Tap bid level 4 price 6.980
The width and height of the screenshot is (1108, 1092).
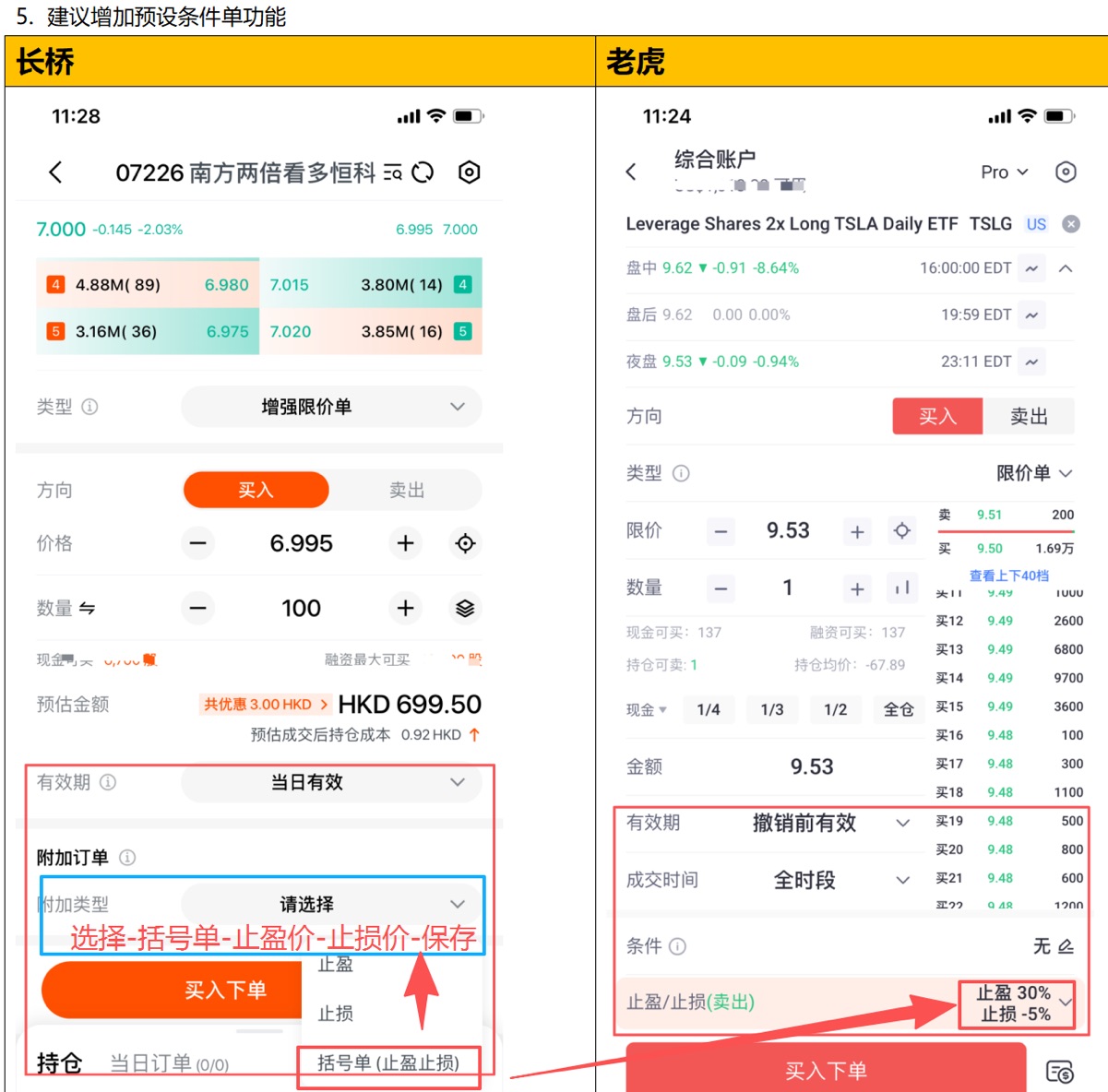point(227,285)
